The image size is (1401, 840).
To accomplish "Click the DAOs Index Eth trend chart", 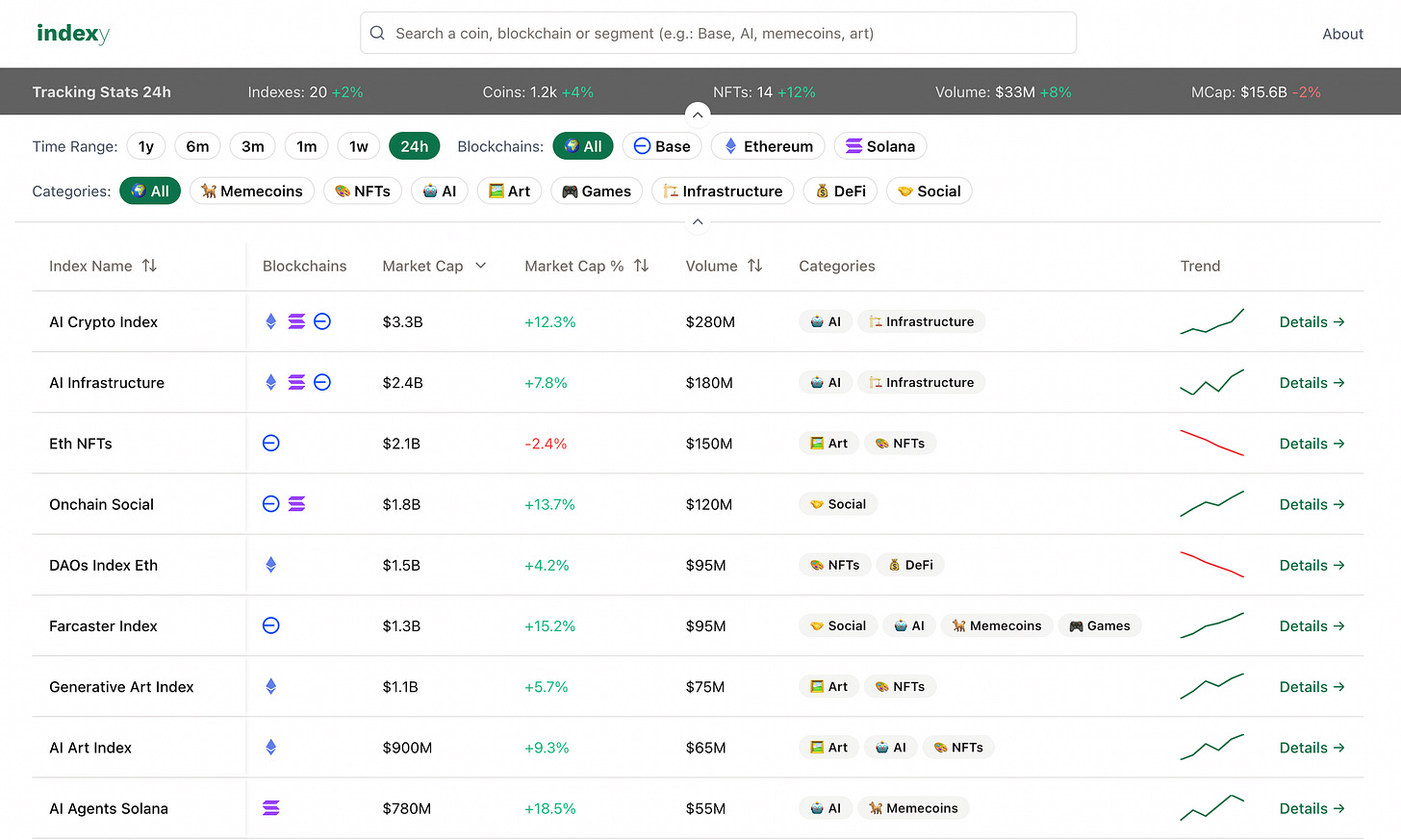I will (1212, 565).
